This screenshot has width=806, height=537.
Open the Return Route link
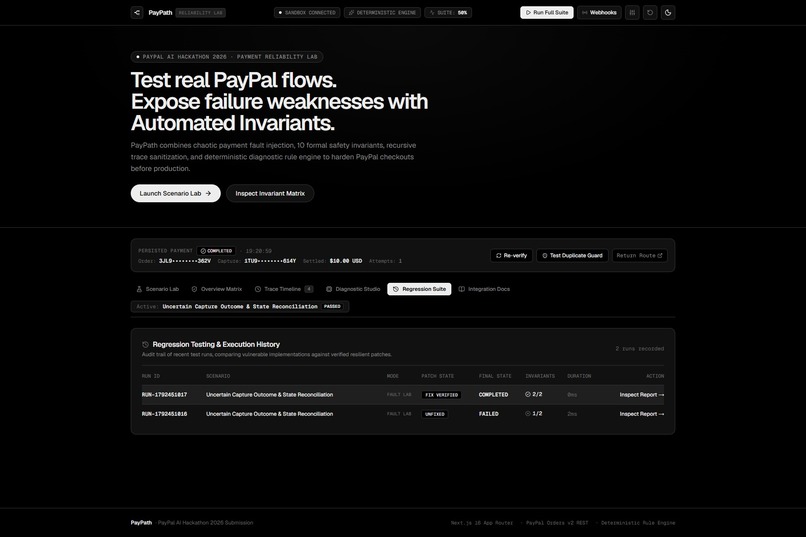coord(639,255)
